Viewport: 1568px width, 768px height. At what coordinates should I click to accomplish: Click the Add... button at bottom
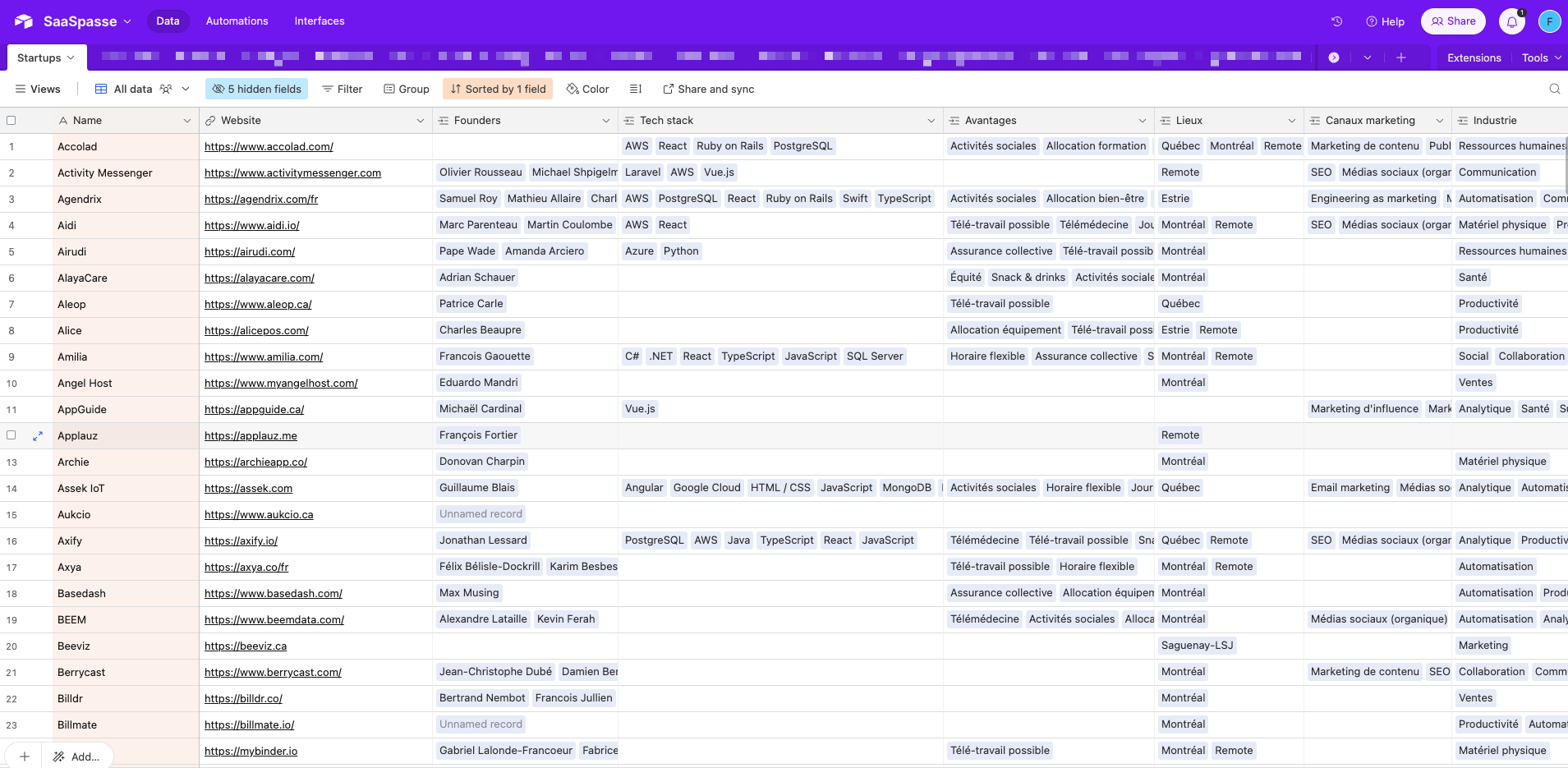(76, 757)
